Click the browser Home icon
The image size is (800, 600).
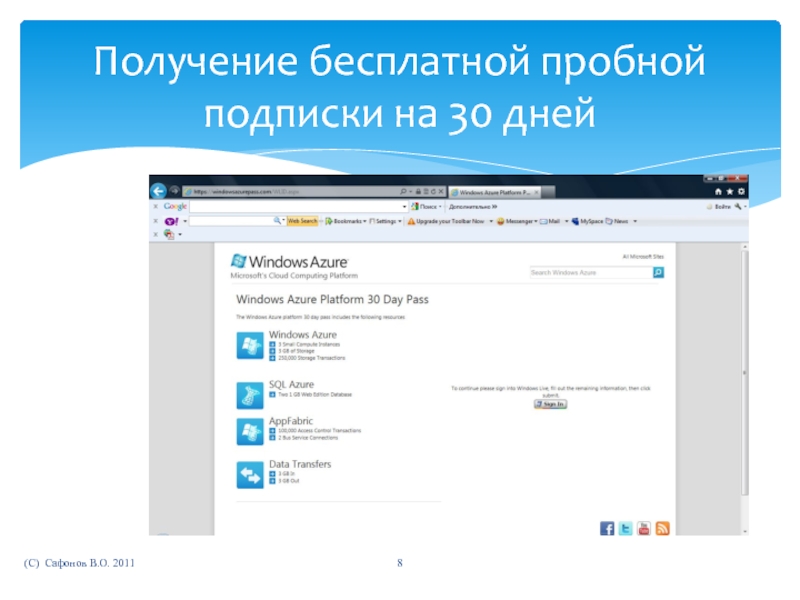coord(716,190)
